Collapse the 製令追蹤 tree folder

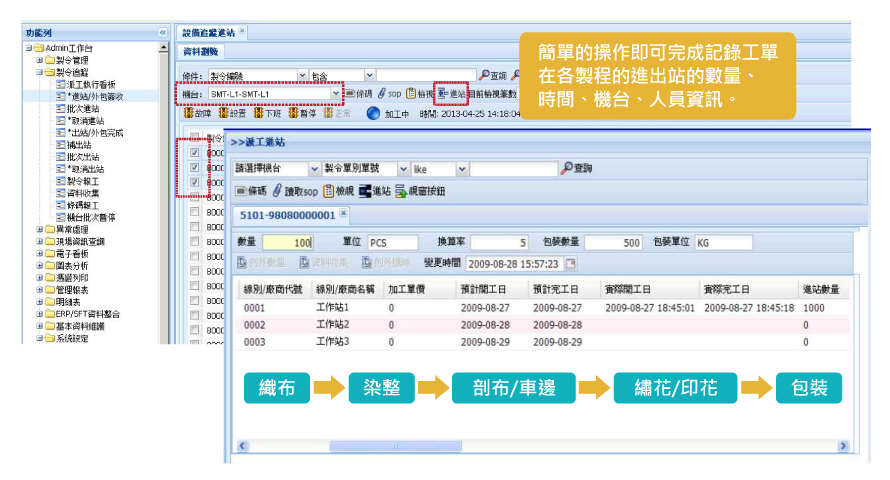[40, 72]
